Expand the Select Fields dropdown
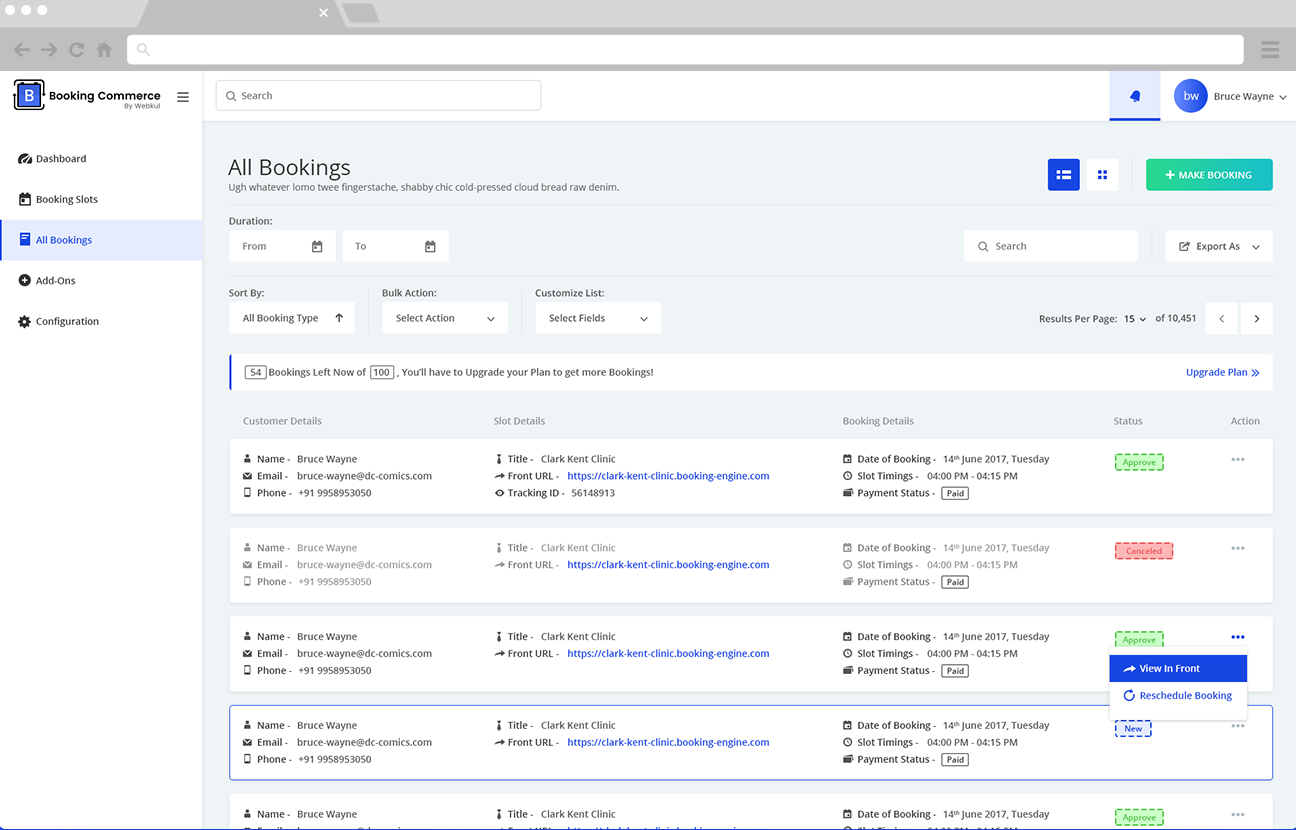Viewport: 1296px width, 830px height. point(598,318)
